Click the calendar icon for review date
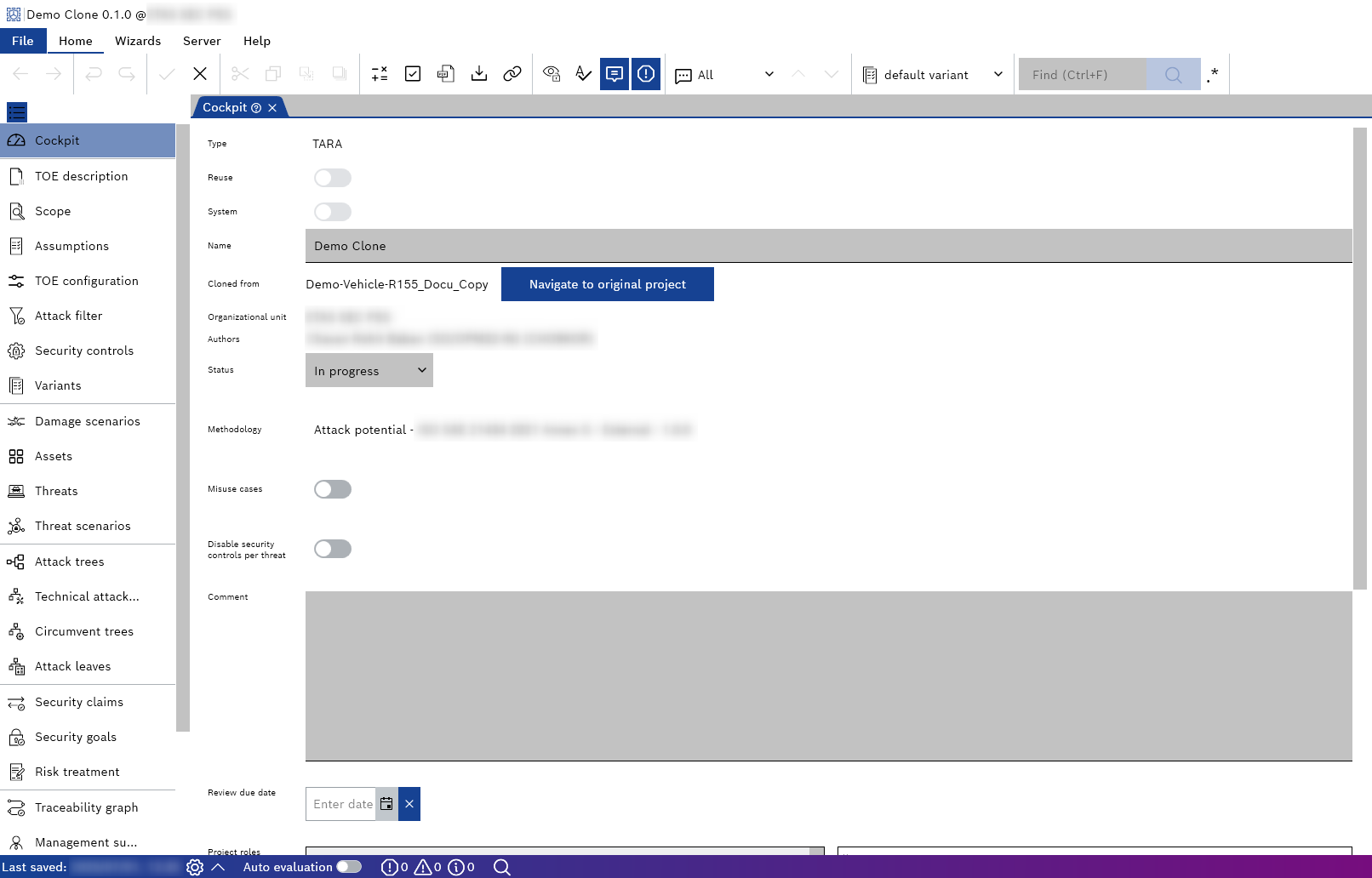This screenshot has width=1372, height=878. [x=386, y=804]
